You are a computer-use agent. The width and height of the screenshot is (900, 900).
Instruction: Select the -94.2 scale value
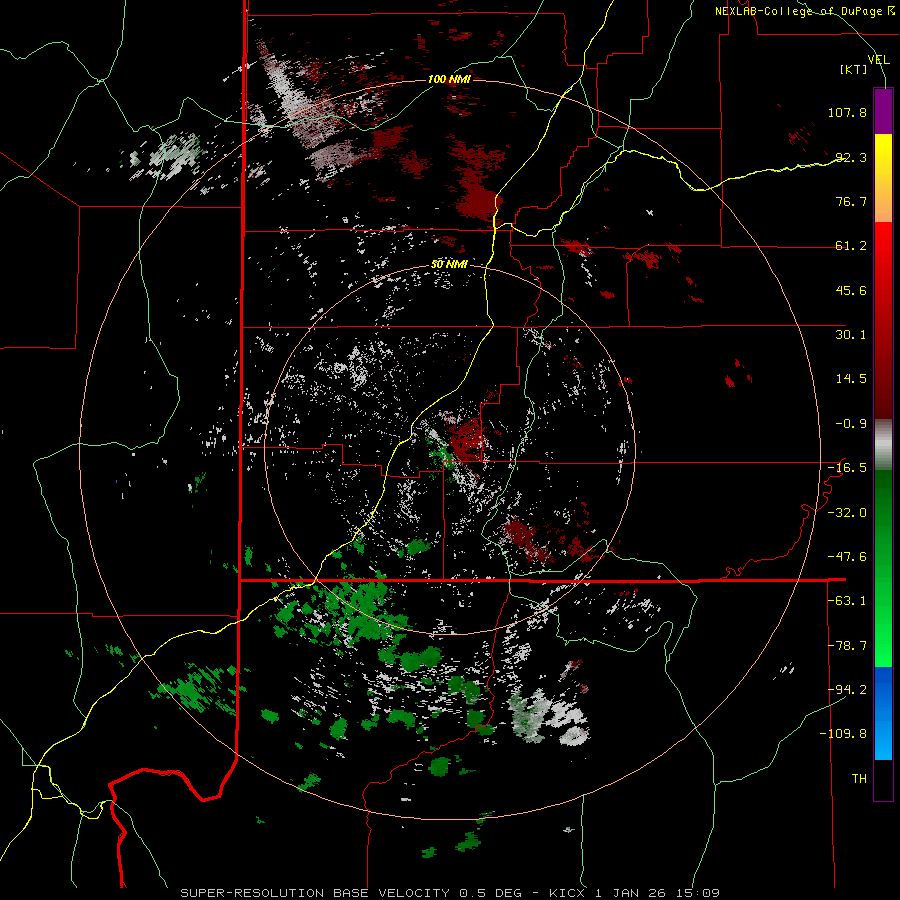(847, 690)
